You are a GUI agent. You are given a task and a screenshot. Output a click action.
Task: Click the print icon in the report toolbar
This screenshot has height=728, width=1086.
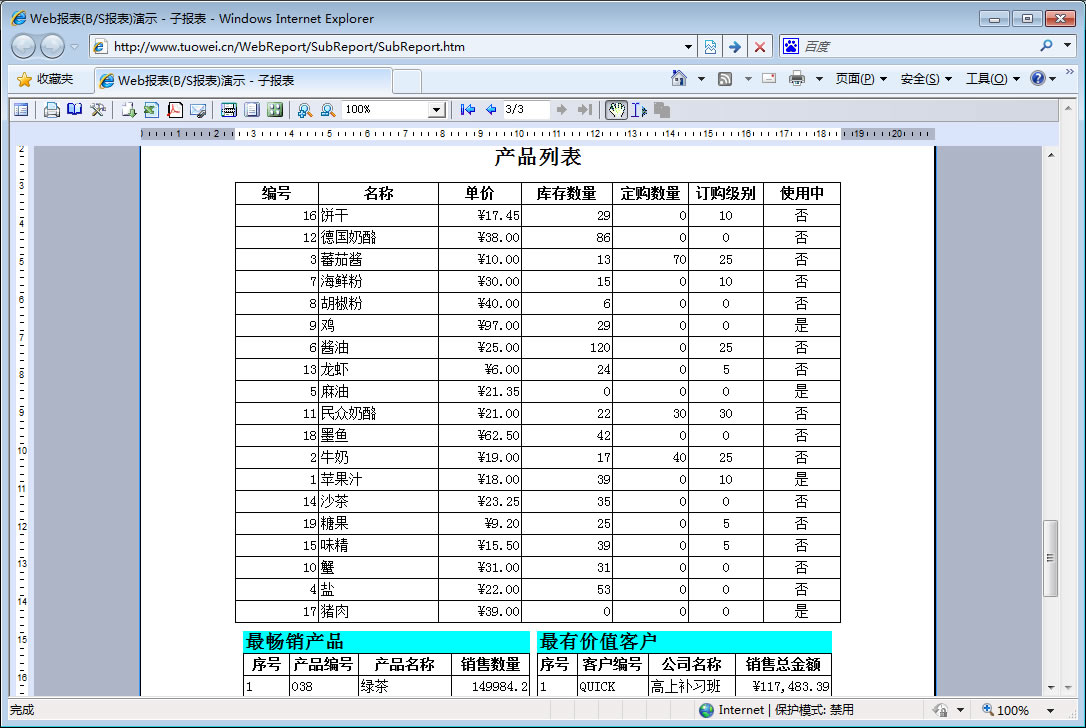pos(52,110)
